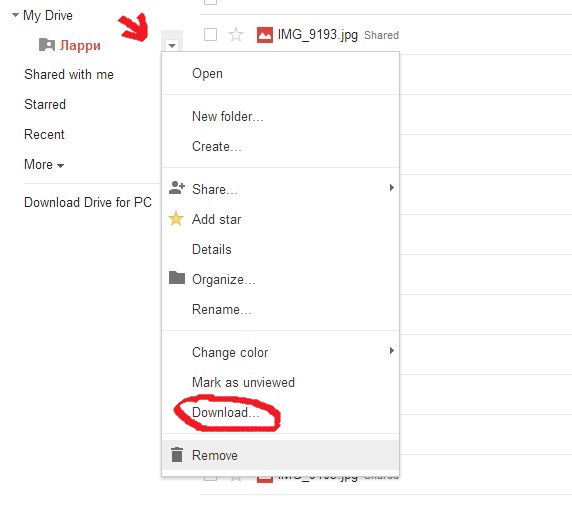Open the Ларри folder label
The width and height of the screenshot is (572, 505).
[80, 45]
